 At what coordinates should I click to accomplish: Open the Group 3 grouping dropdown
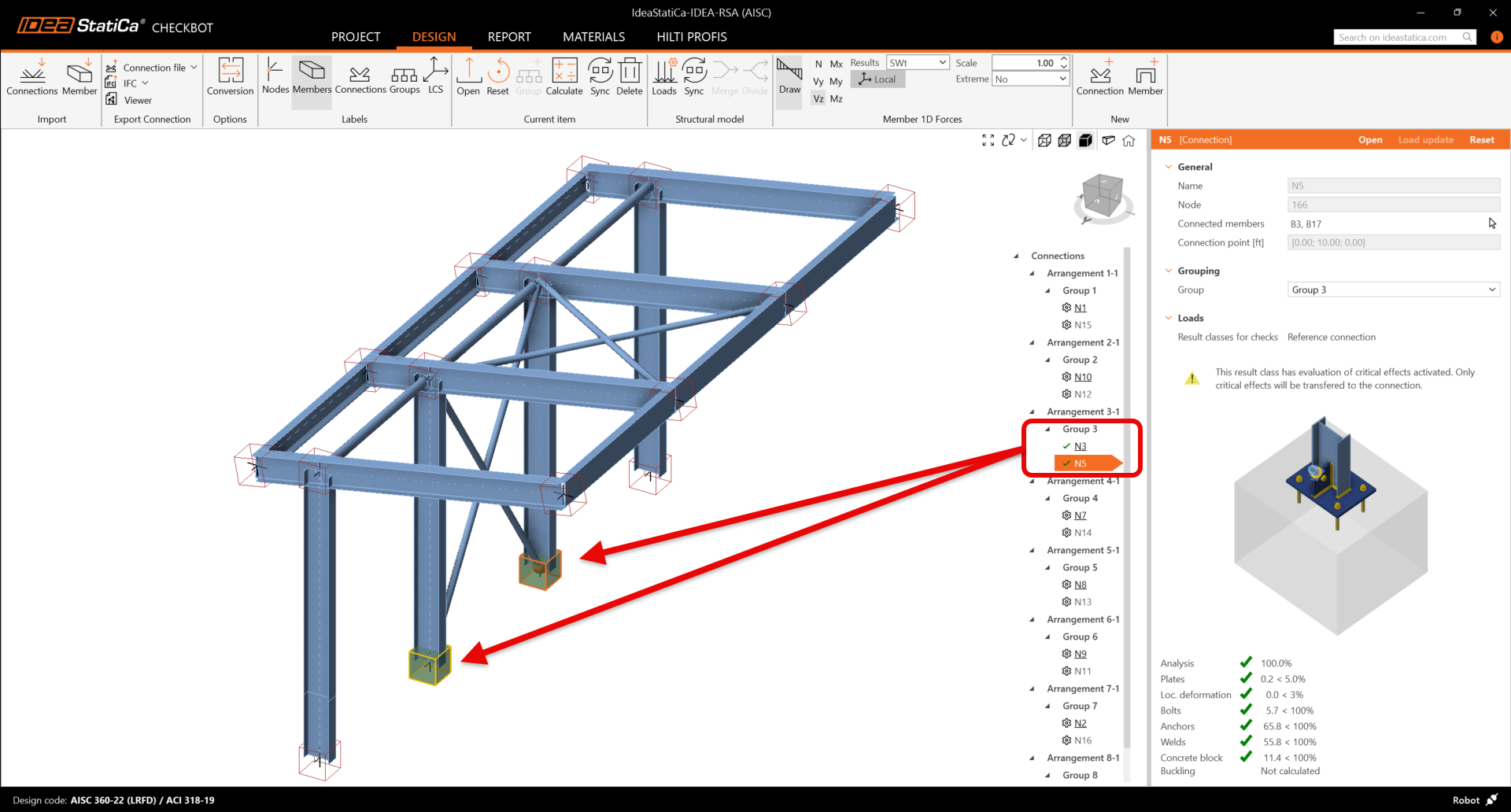pos(1393,290)
